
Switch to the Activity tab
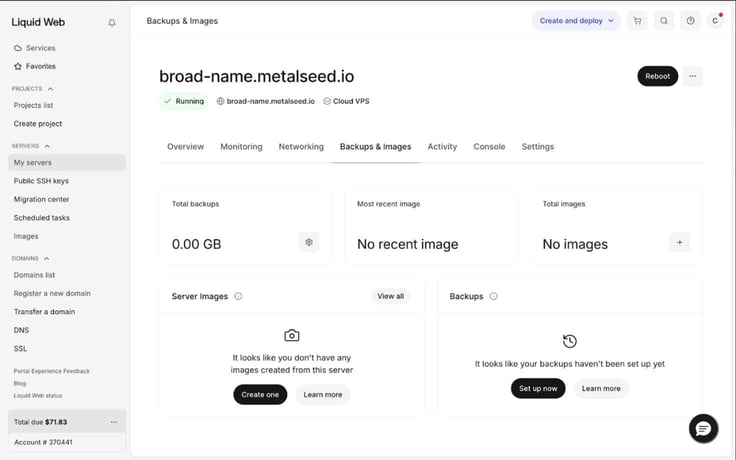[442, 146]
